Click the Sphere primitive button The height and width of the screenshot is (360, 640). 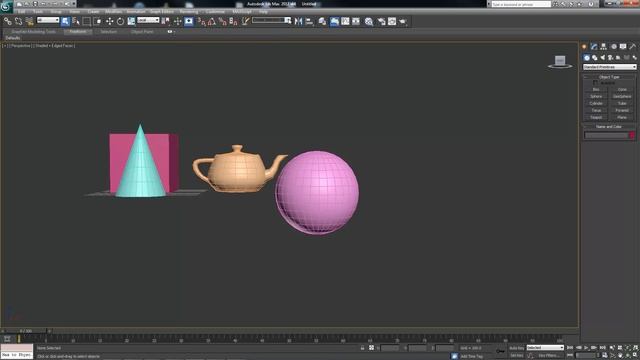tap(596, 96)
